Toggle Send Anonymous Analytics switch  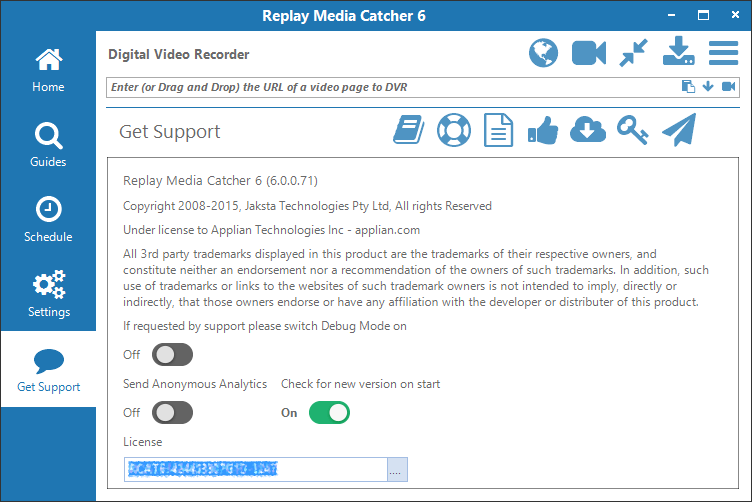[172, 413]
